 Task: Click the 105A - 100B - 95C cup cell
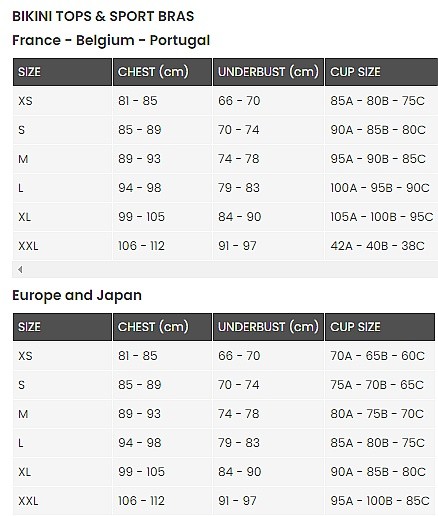381,217
